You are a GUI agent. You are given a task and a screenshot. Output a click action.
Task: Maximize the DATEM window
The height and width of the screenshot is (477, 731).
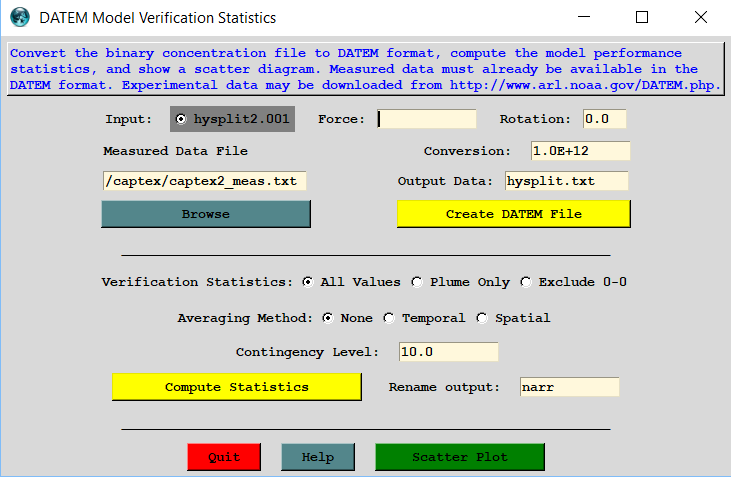click(x=642, y=17)
